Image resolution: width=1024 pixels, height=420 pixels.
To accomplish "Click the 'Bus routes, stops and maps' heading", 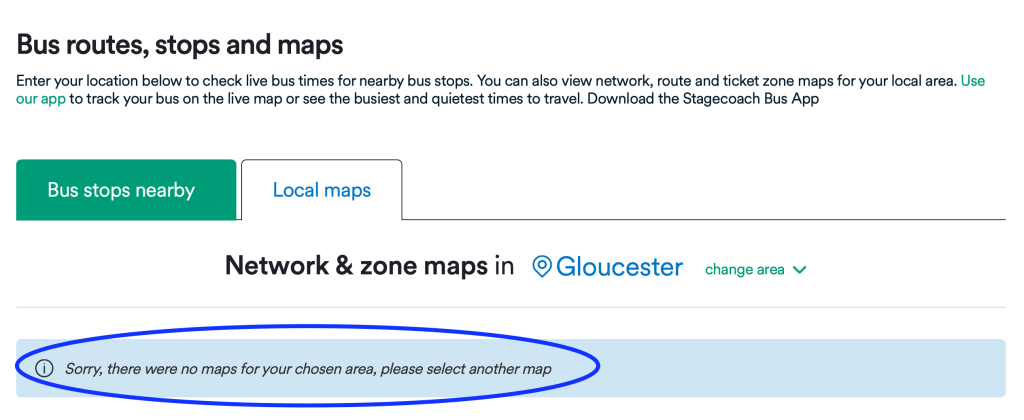I will tap(180, 45).
